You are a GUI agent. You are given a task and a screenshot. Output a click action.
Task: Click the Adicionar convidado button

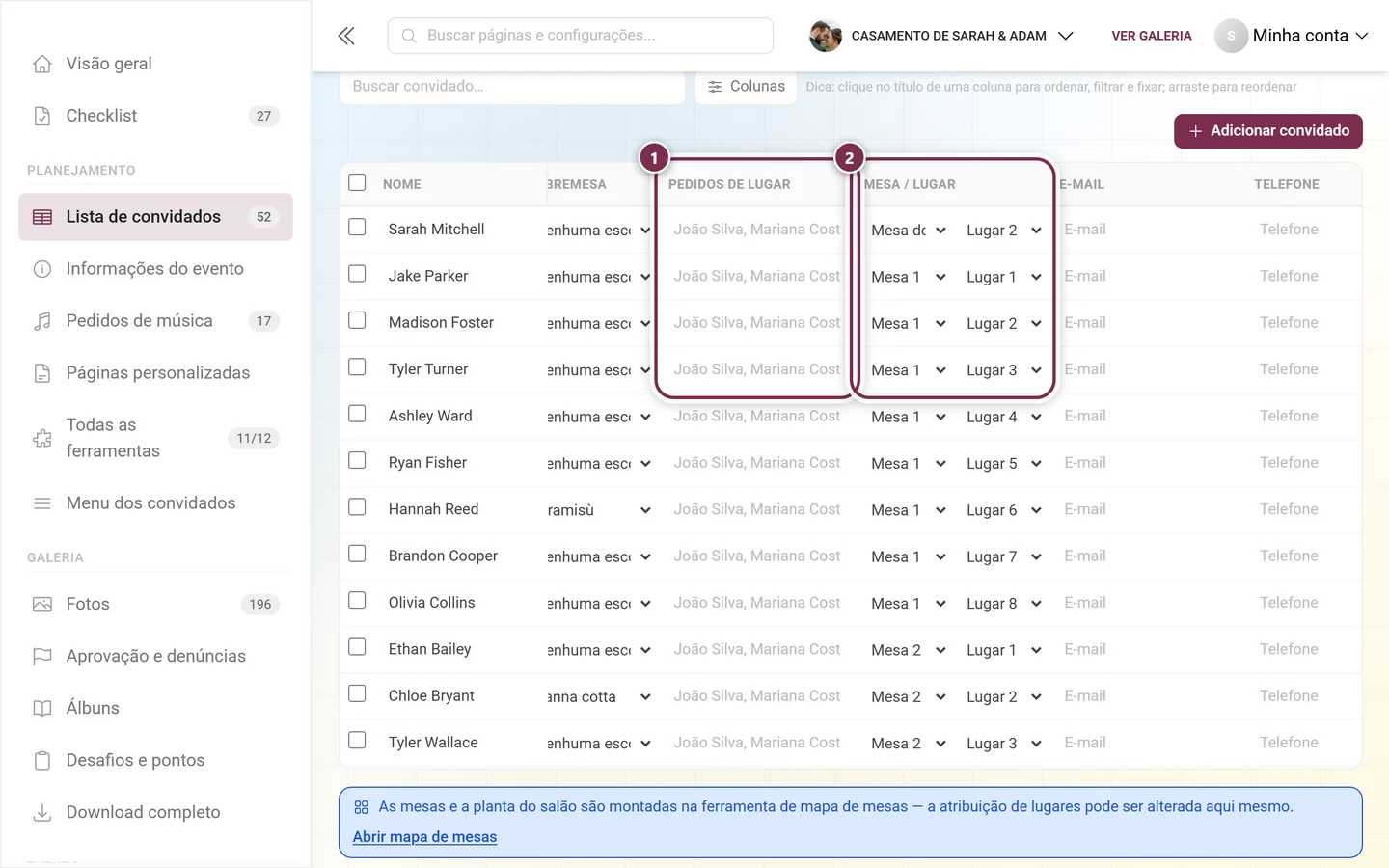[1267, 131]
